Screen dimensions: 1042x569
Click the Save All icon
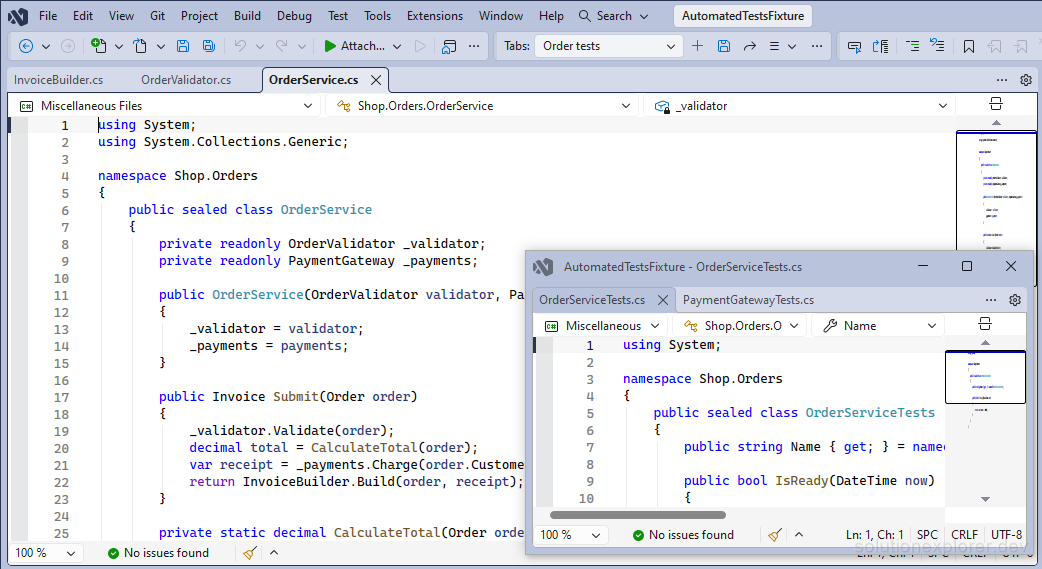(x=209, y=46)
